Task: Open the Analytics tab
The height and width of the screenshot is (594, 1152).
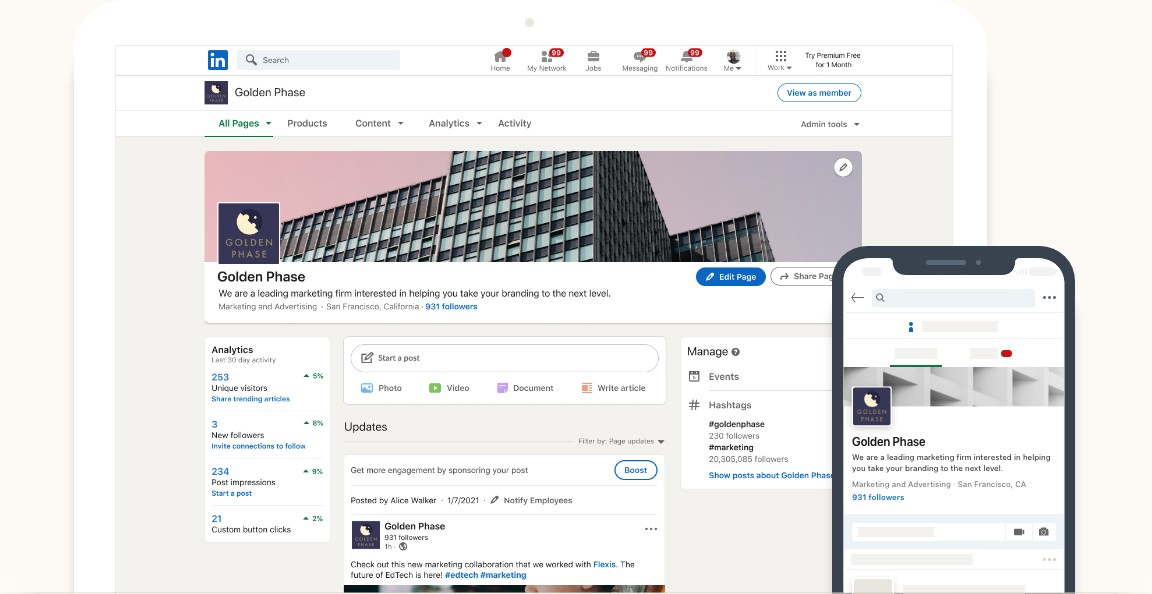Action: 449,123
